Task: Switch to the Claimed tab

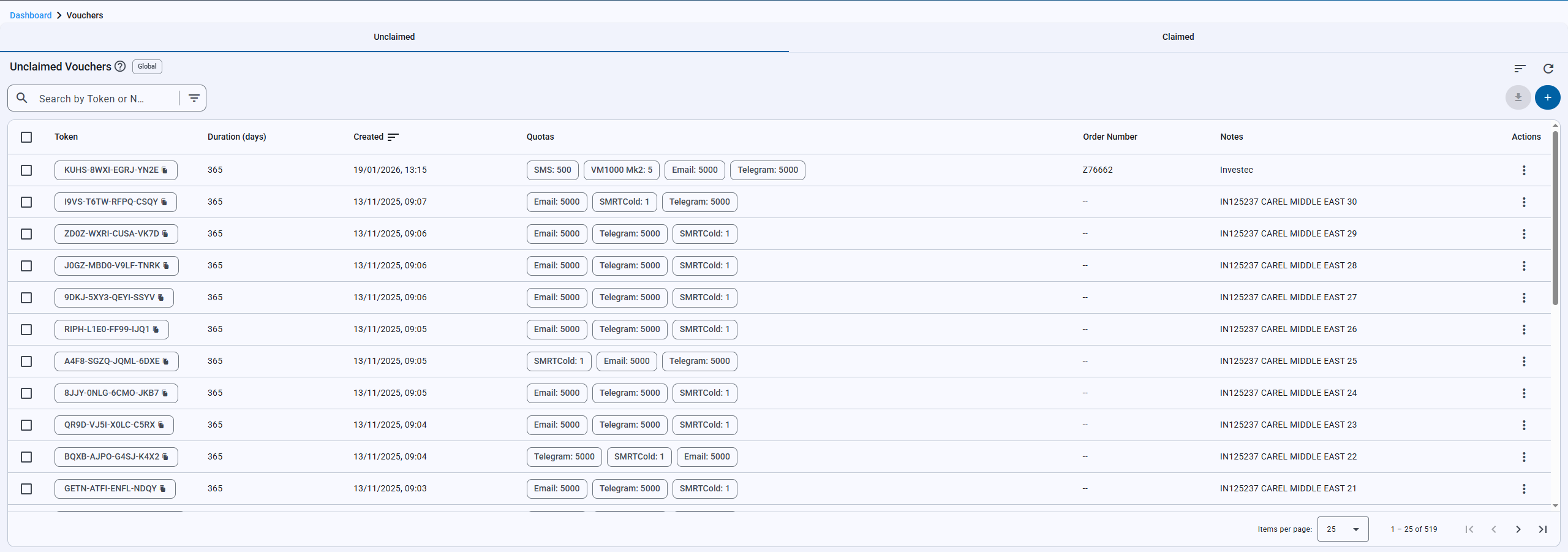Action: (1178, 37)
